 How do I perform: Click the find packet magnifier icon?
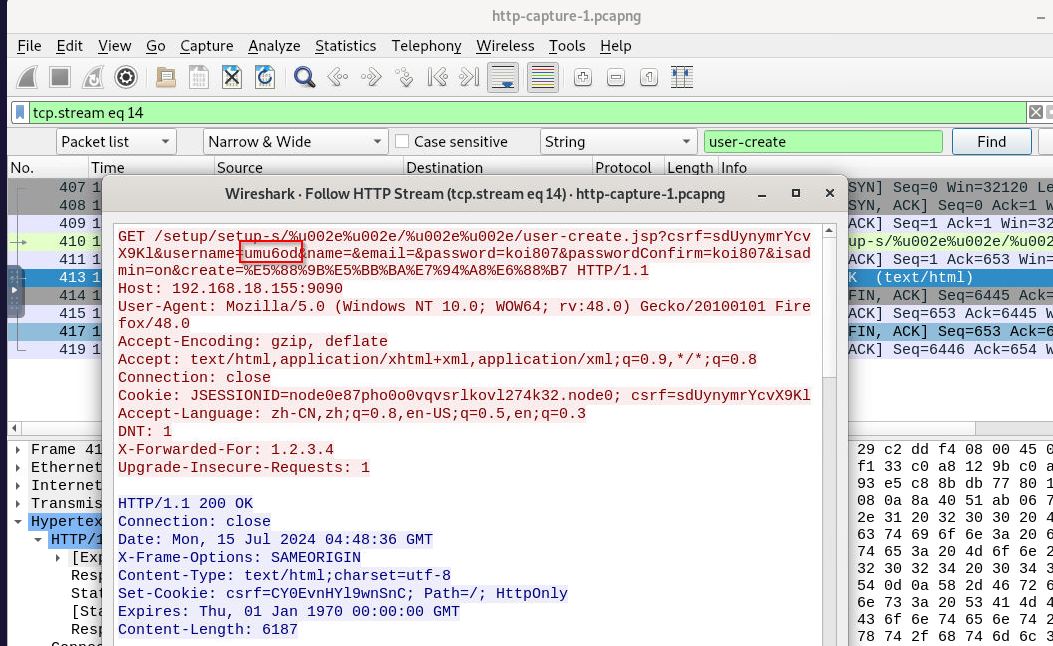pos(305,77)
